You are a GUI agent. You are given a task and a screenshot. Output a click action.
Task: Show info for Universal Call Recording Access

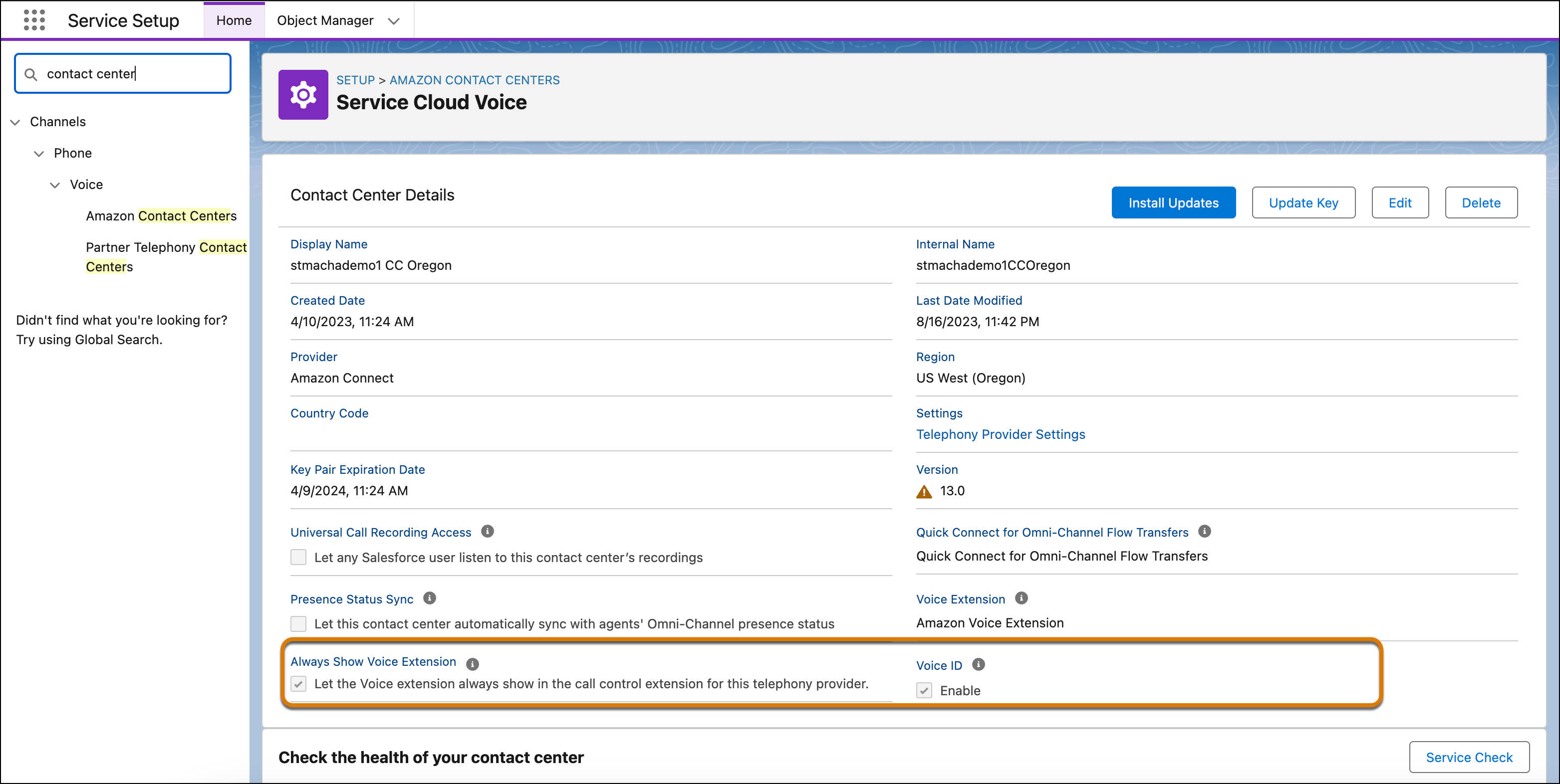[x=488, y=531]
